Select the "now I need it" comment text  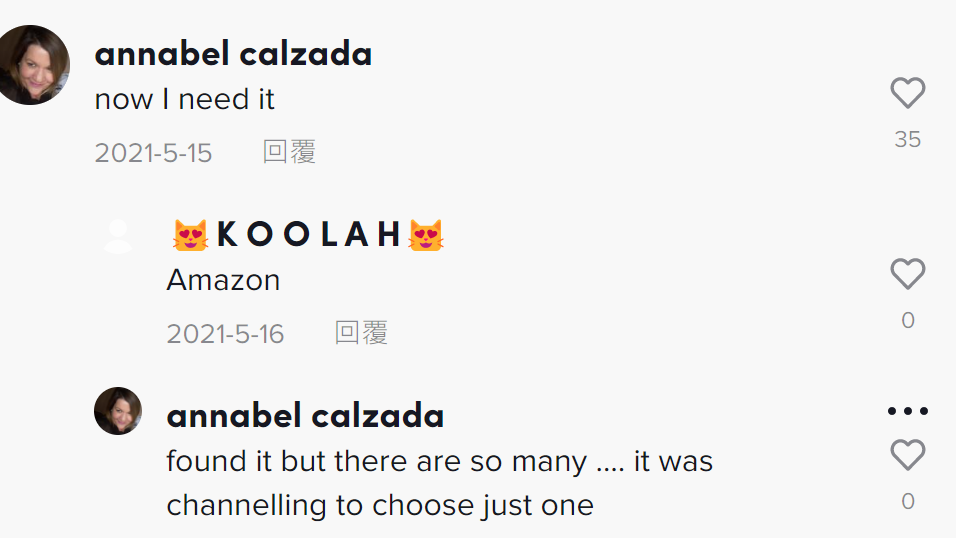coord(184,100)
